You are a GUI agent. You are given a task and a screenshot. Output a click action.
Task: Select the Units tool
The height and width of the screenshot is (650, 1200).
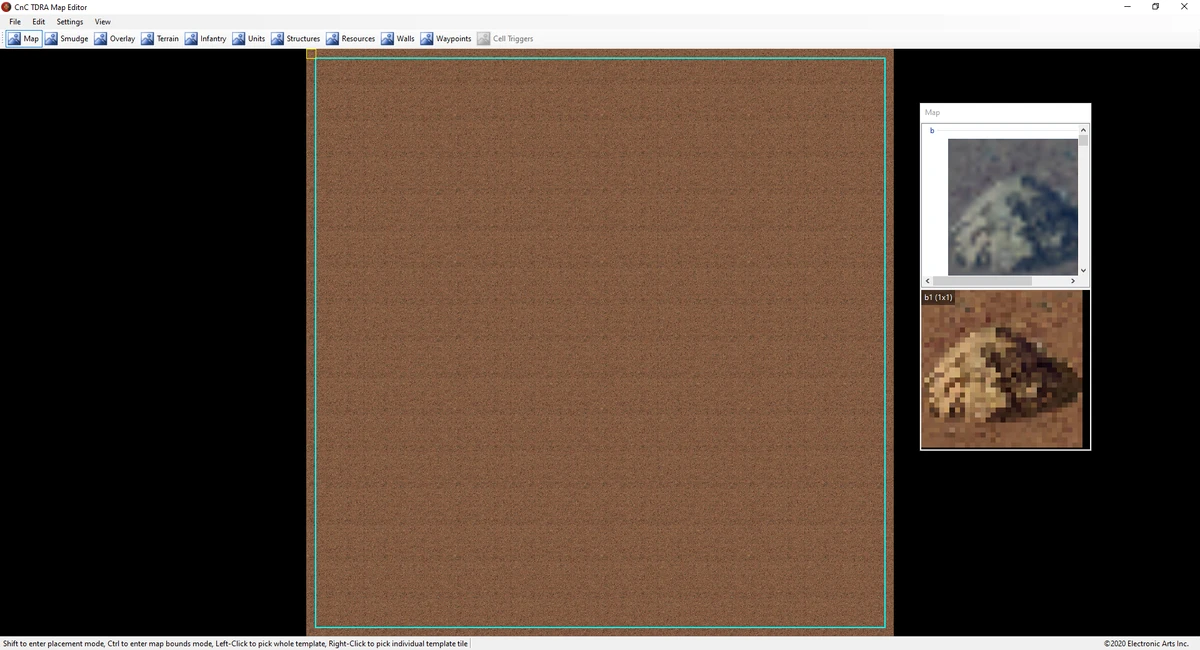point(249,38)
